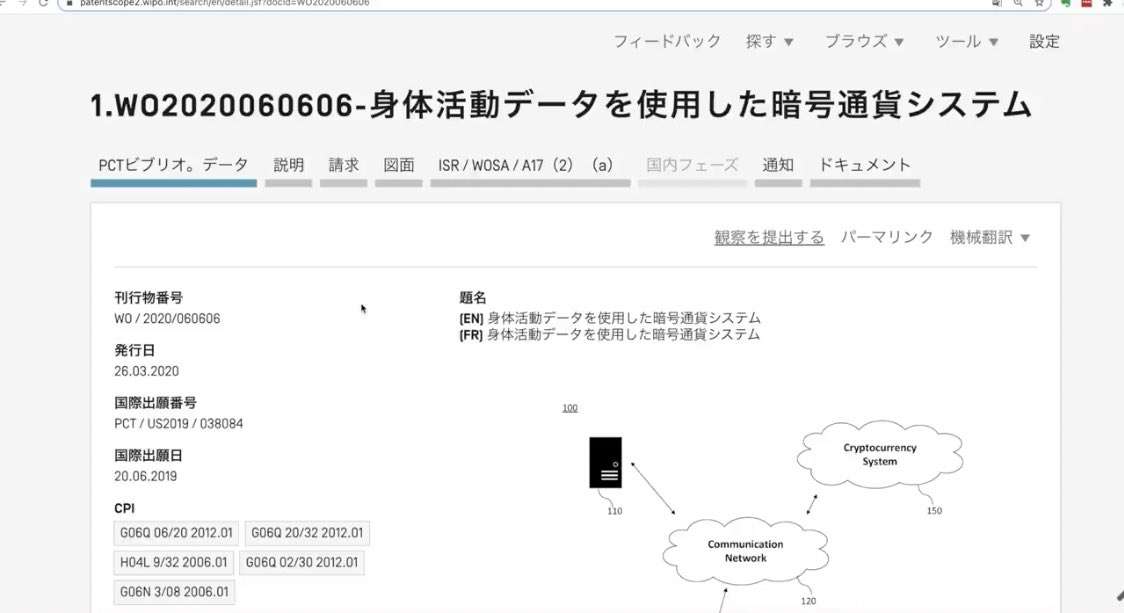Click the G06Q 06/20 2012.01 classification tag
Screen dimensions: 1124x613
[x=177, y=534]
